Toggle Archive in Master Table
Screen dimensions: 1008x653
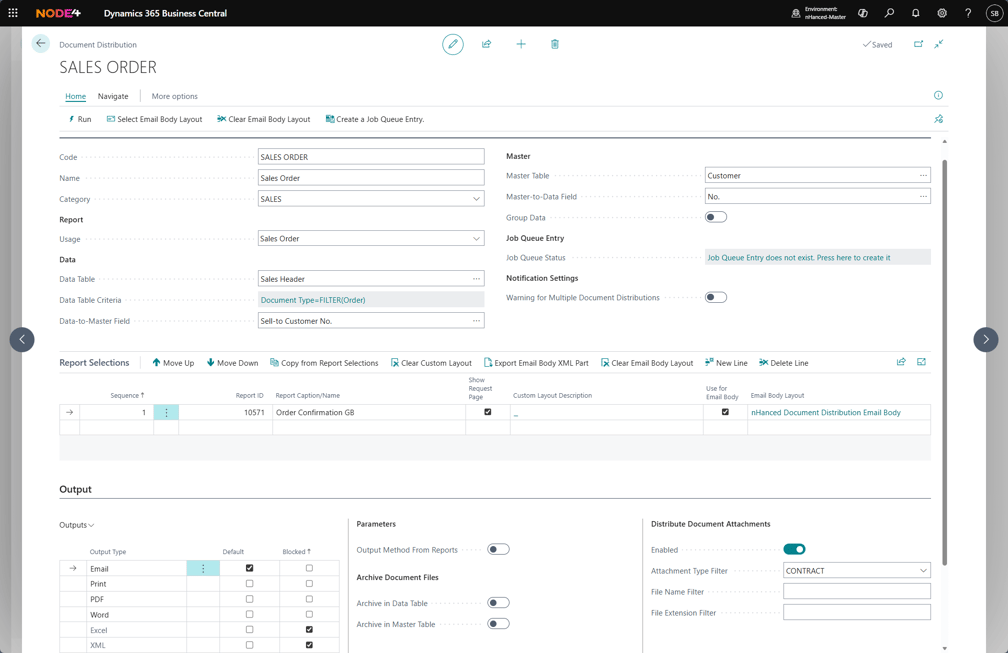pos(498,623)
